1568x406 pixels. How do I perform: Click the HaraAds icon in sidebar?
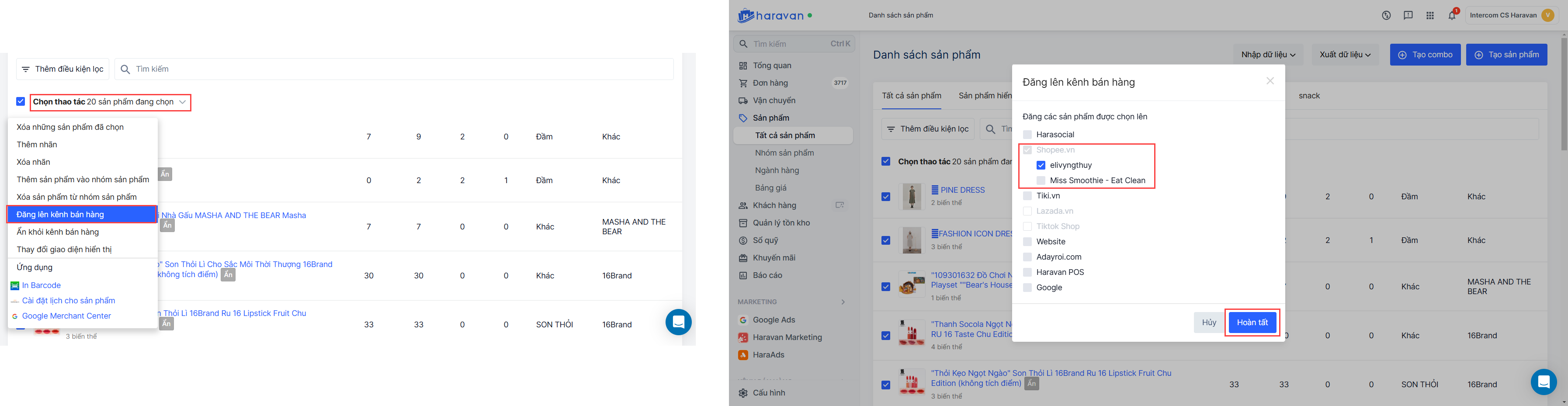[x=742, y=355]
